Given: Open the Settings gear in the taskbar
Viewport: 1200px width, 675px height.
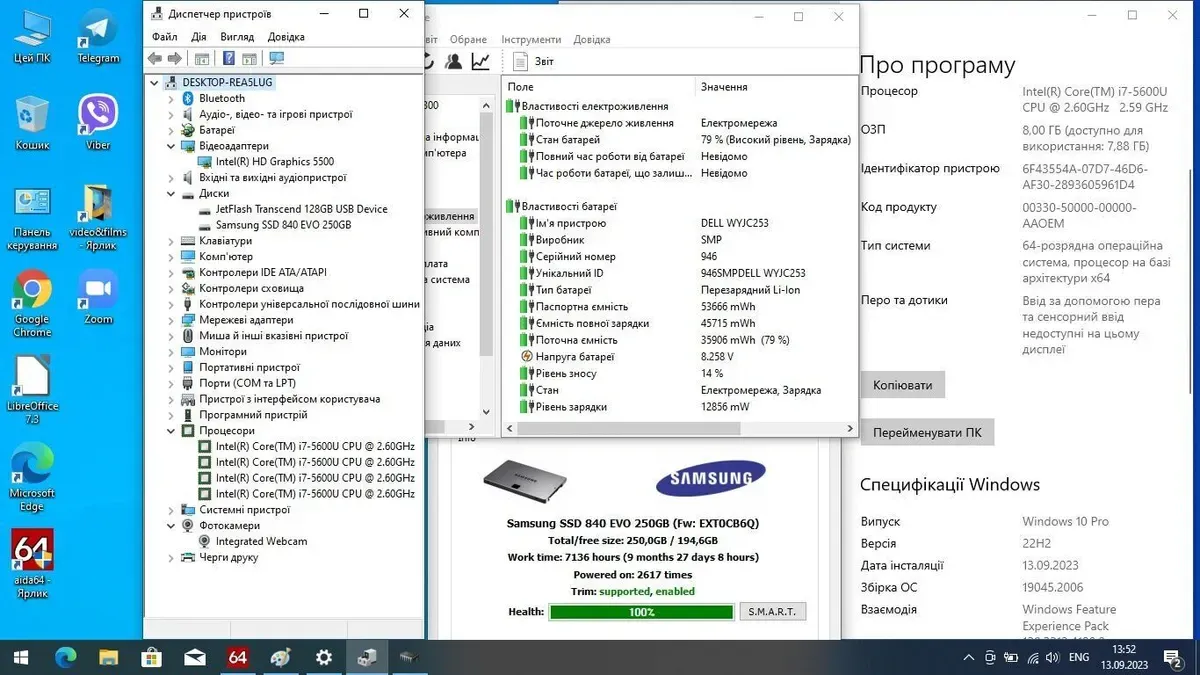Looking at the screenshot, I should (324, 657).
